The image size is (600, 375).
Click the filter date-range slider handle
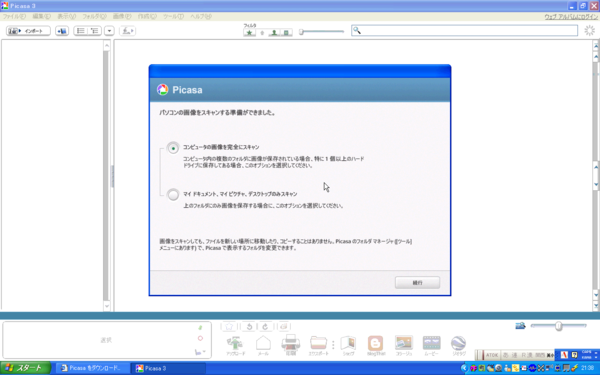pyautogui.click(x=302, y=32)
